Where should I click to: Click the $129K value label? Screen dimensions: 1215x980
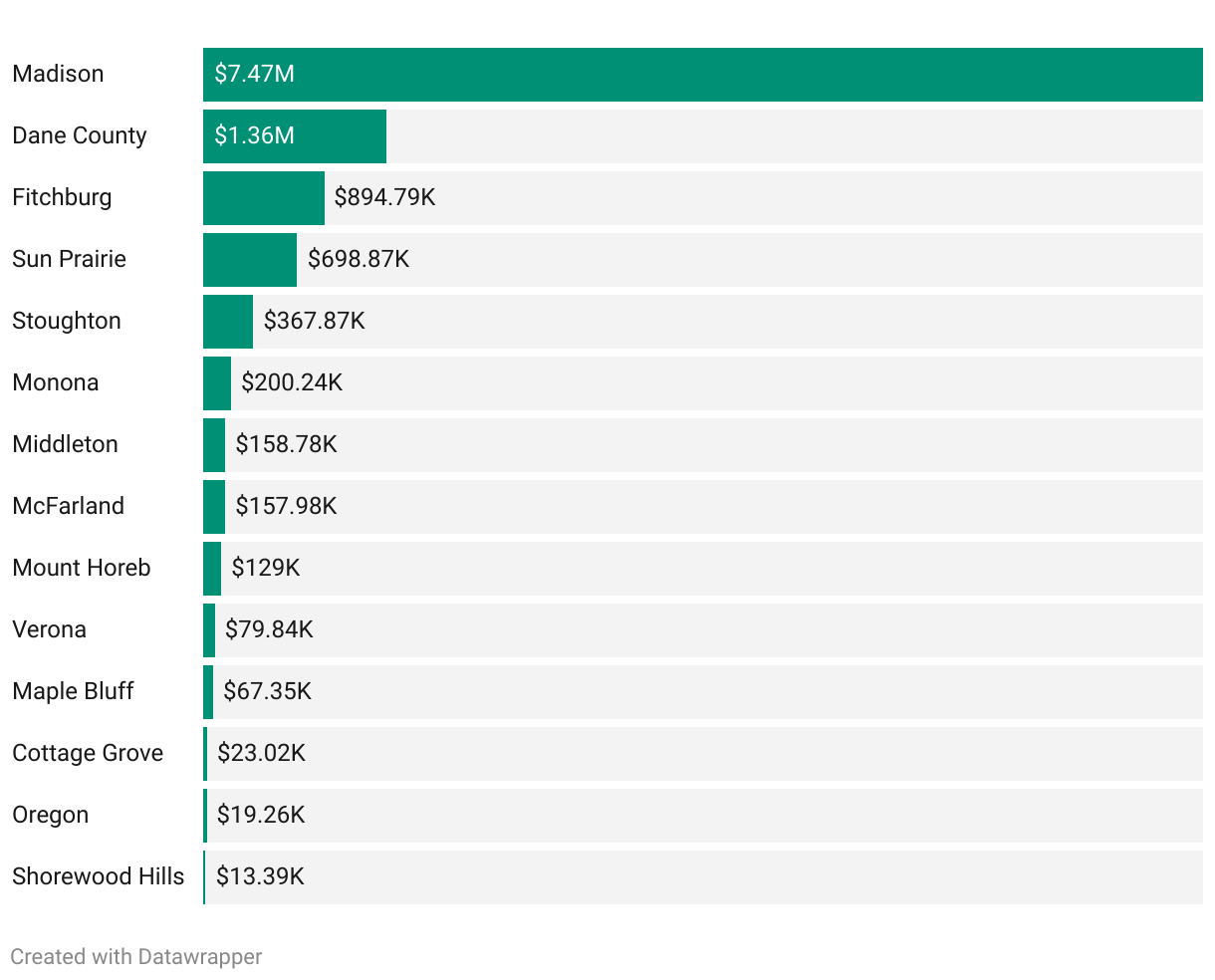click(266, 568)
